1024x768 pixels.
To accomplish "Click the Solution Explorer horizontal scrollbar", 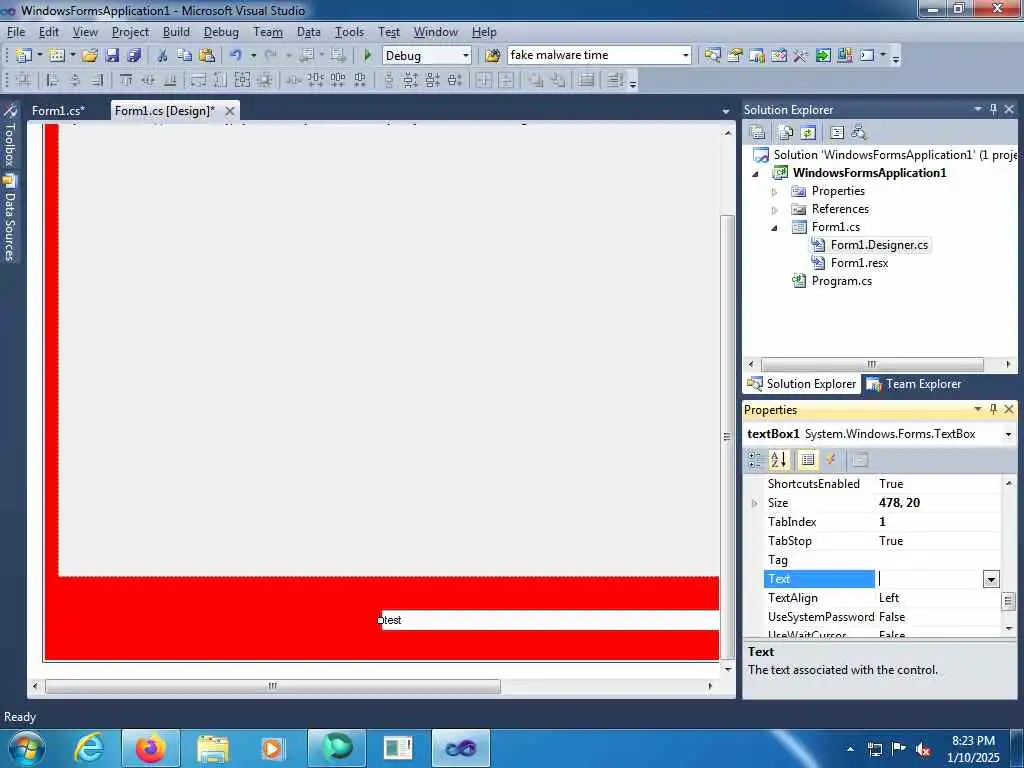I will (x=872, y=364).
